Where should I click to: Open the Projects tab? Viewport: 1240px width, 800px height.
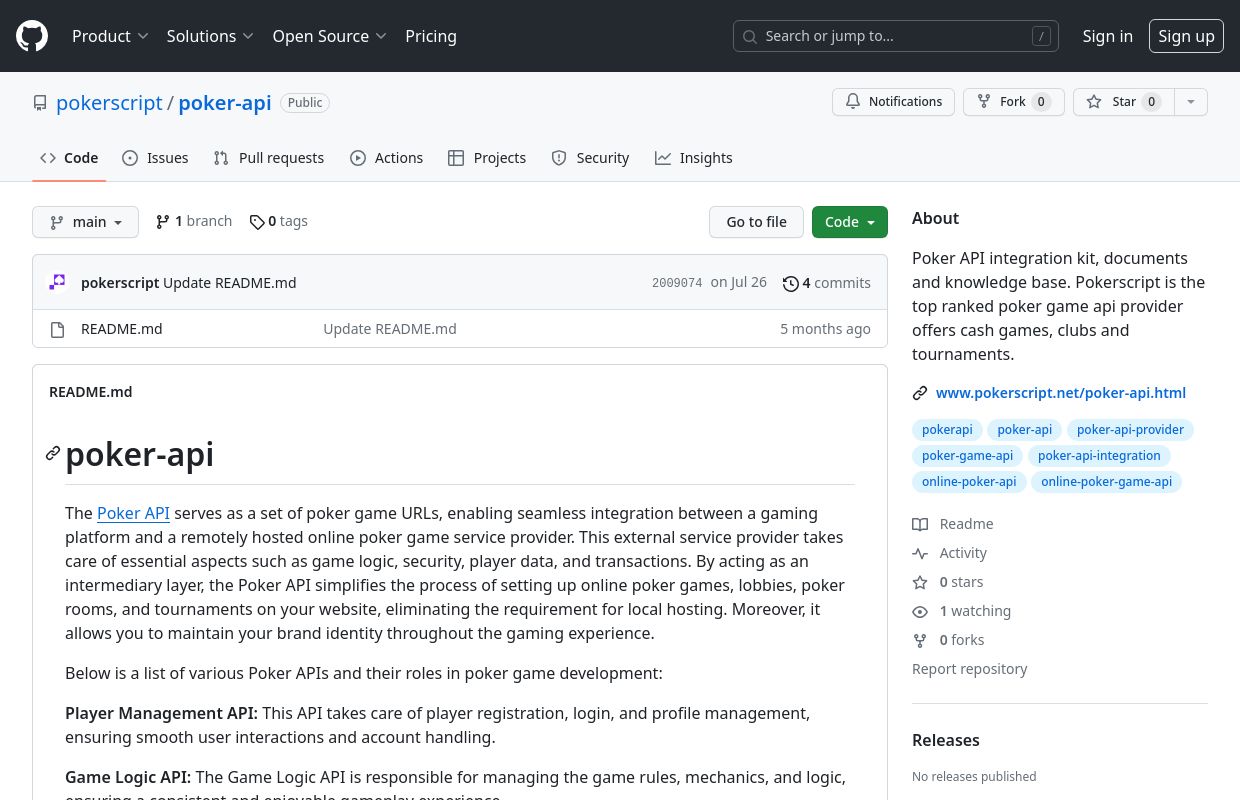point(487,158)
